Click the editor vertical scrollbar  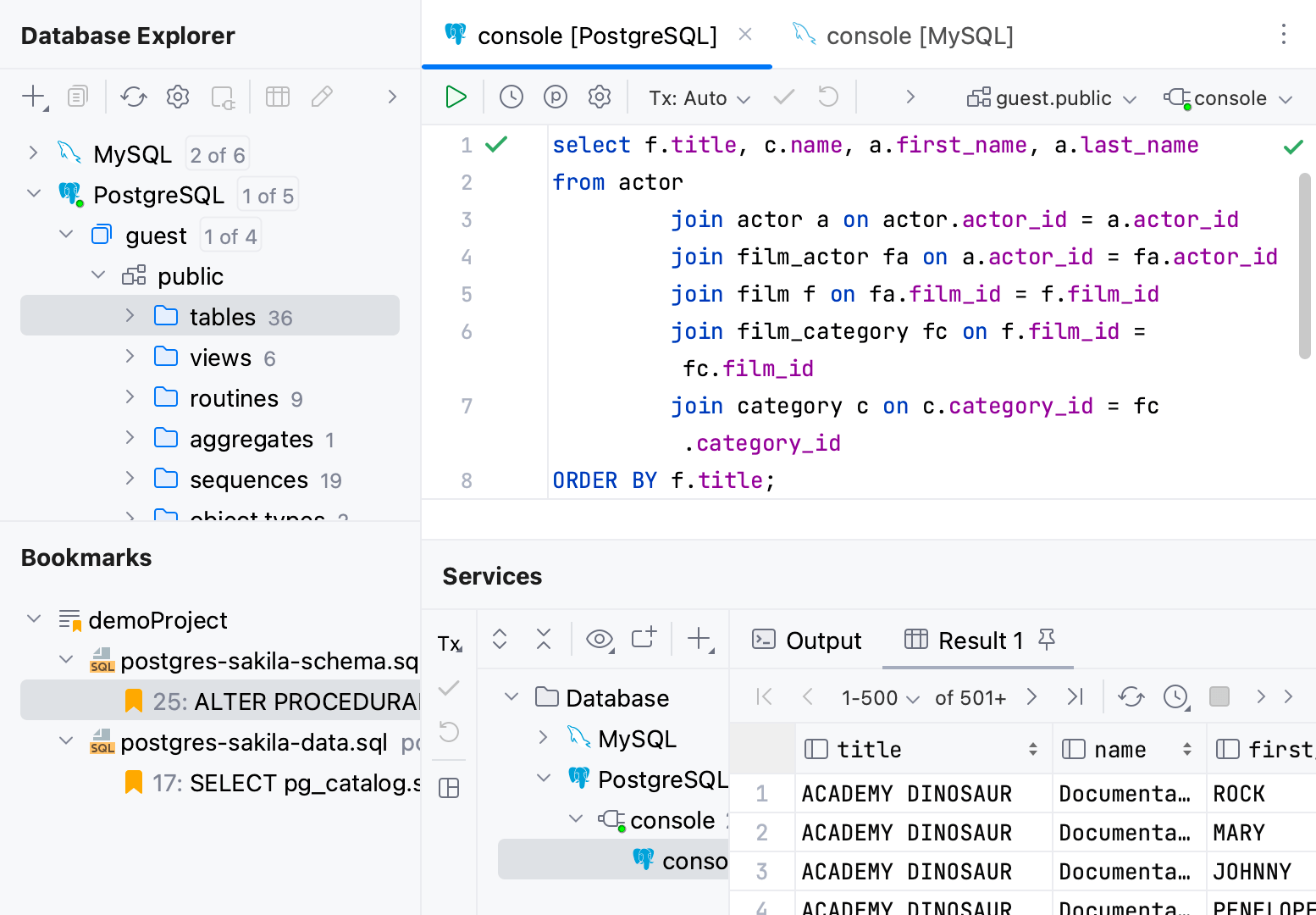pos(1304,266)
